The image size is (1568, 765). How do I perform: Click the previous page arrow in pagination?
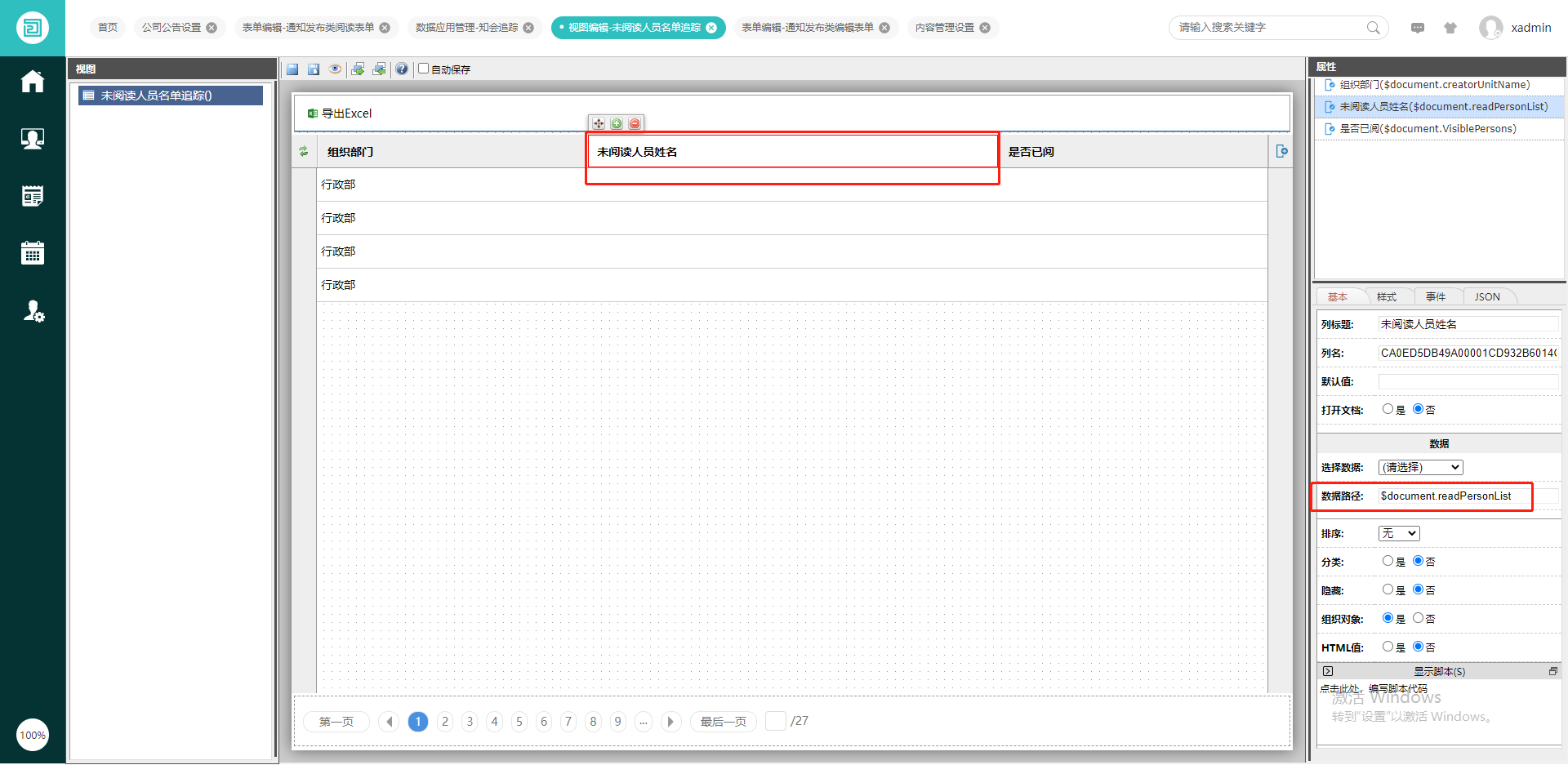pos(390,722)
